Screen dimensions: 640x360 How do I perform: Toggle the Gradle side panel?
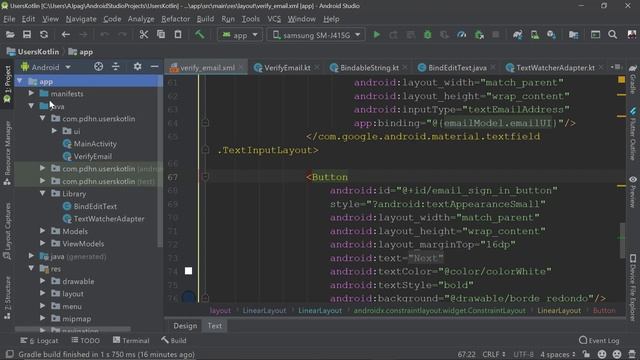[633, 80]
